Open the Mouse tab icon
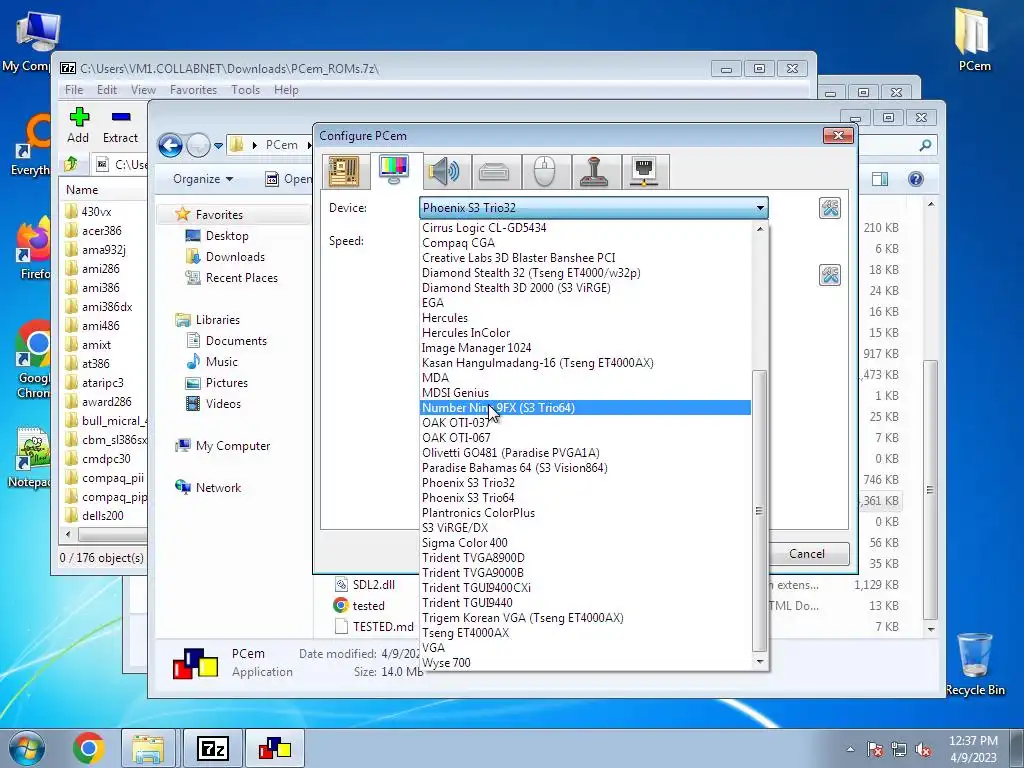 [544, 172]
